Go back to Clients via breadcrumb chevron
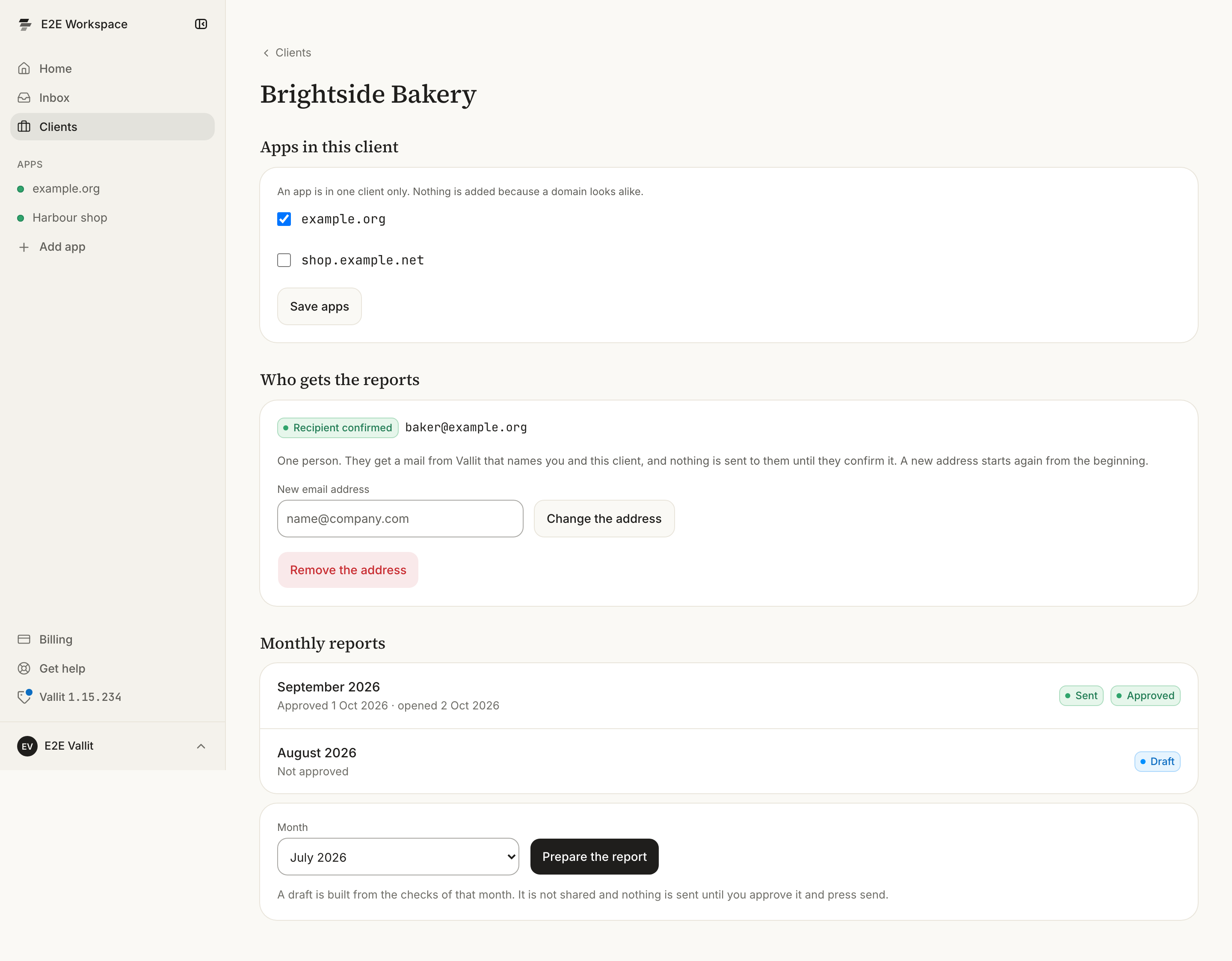Screen dimensions: 1232x961 pyautogui.click(x=266, y=53)
